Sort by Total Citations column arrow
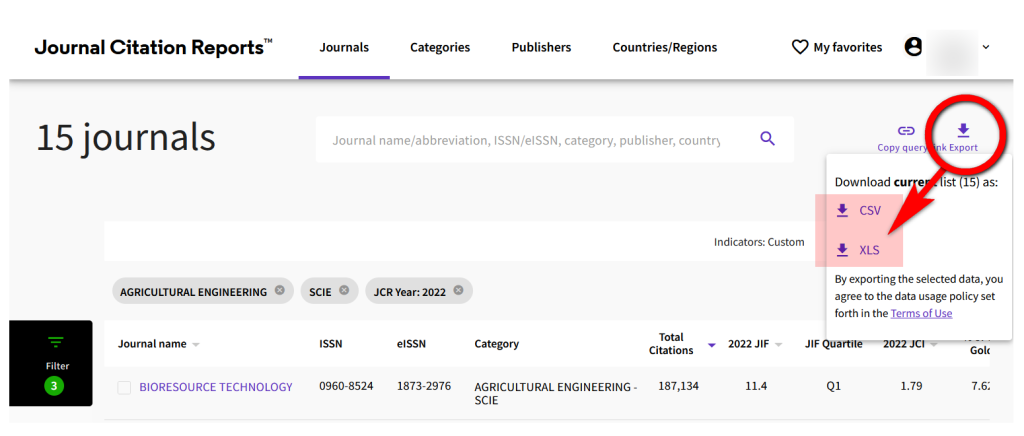The image size is (1024, 436). [x=712, y=345]
